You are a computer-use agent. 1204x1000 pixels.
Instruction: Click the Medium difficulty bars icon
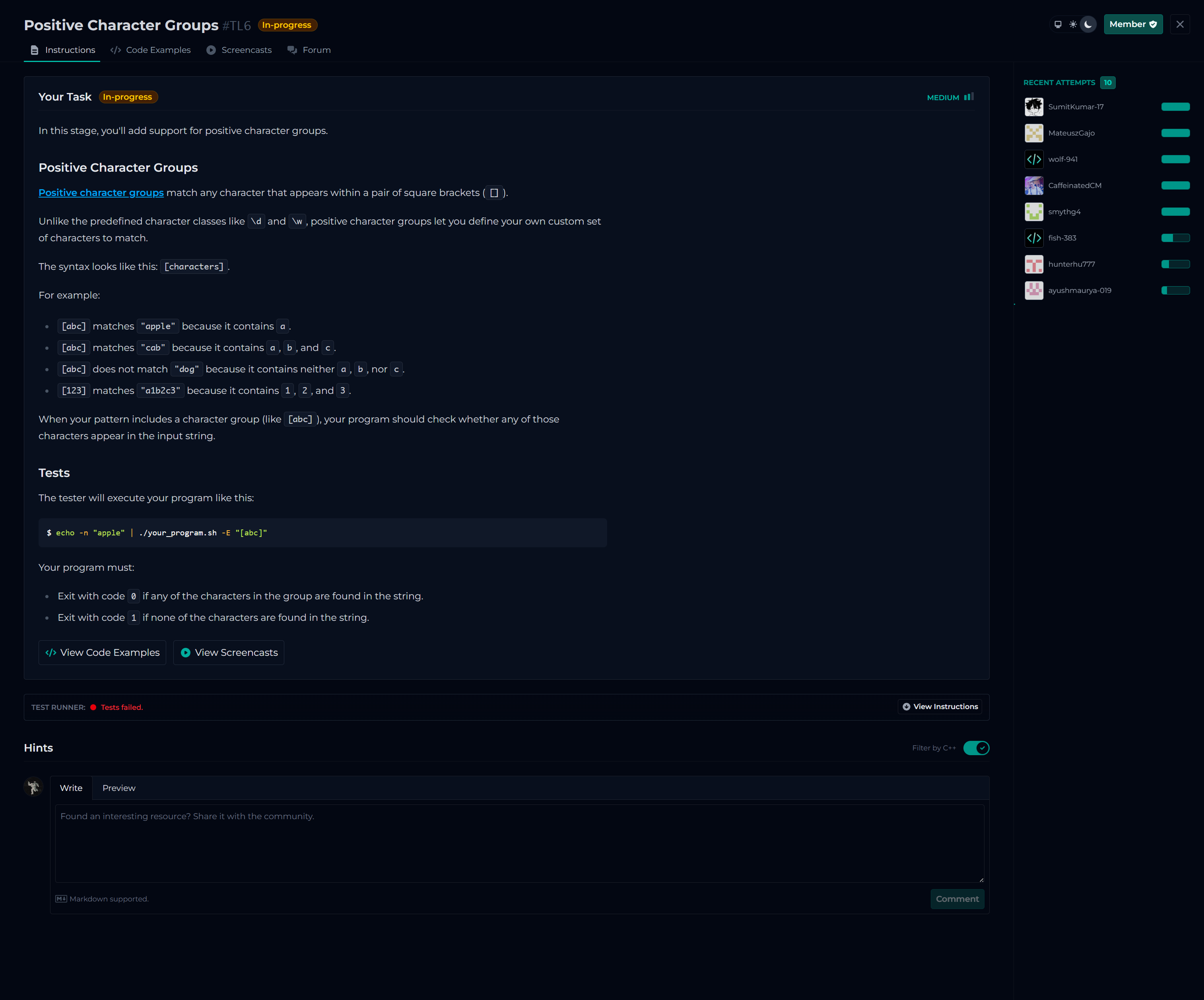[968, 97]
